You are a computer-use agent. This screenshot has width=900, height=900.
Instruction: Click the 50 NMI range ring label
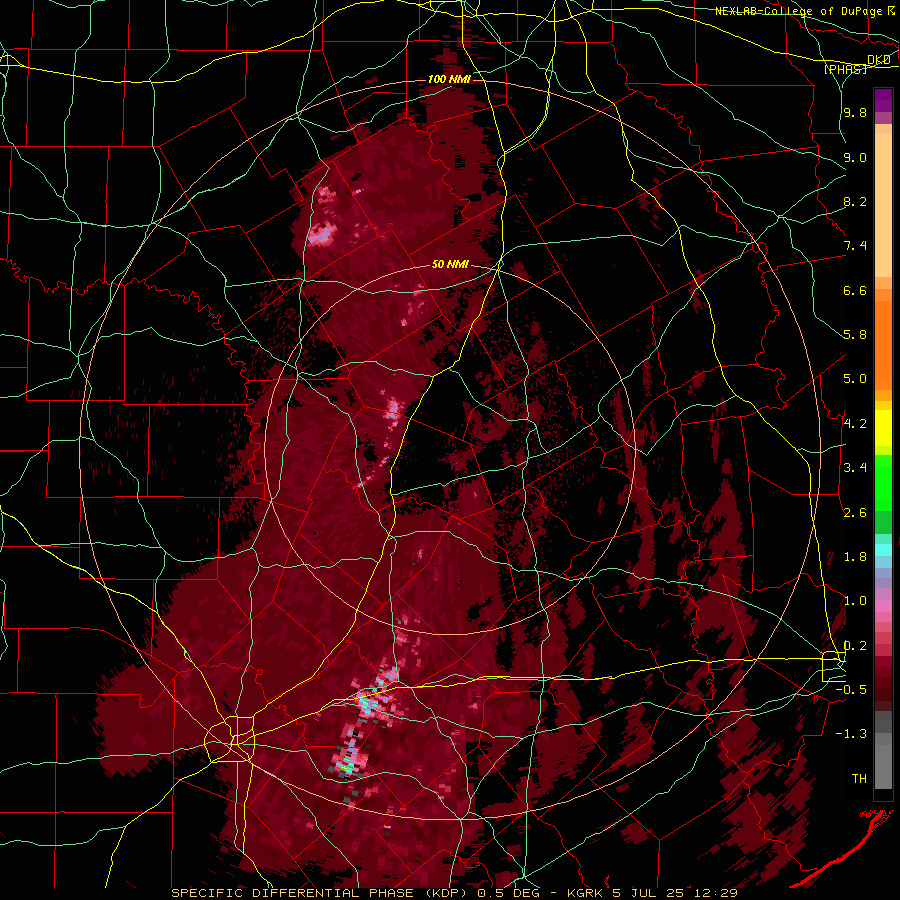pos(450,265)
